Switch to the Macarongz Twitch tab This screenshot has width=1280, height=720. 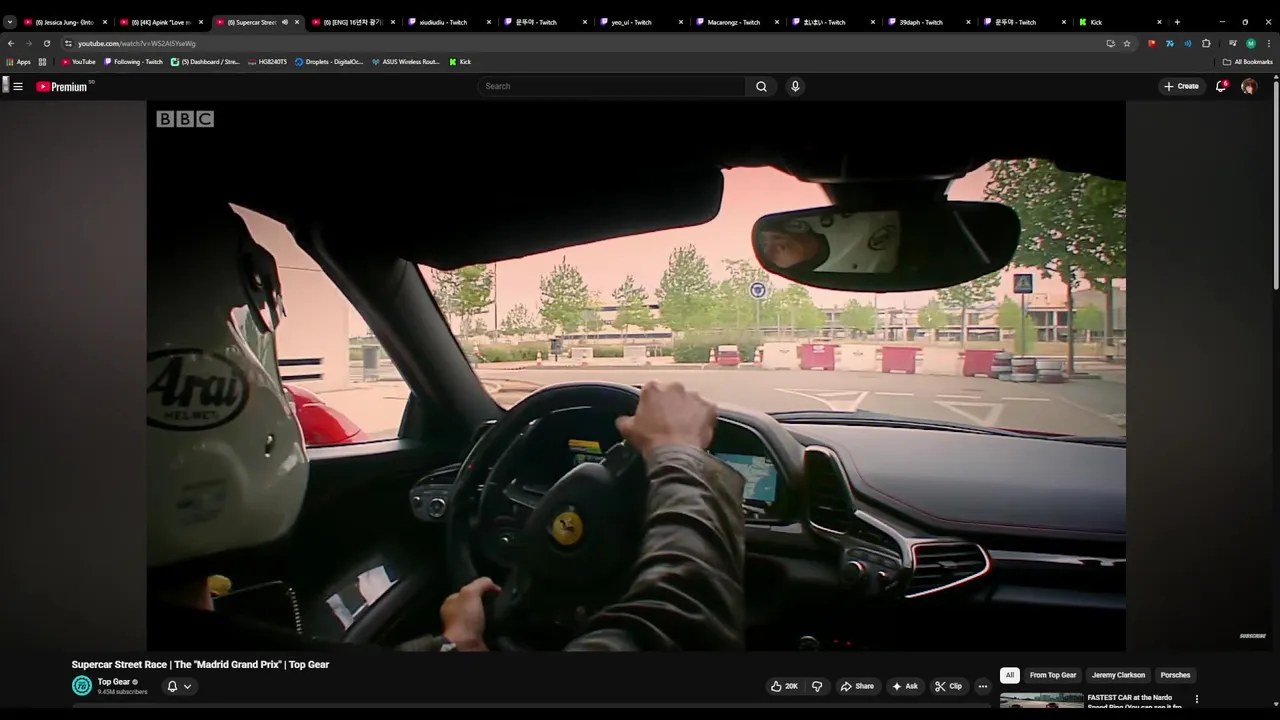pos(736,22)
